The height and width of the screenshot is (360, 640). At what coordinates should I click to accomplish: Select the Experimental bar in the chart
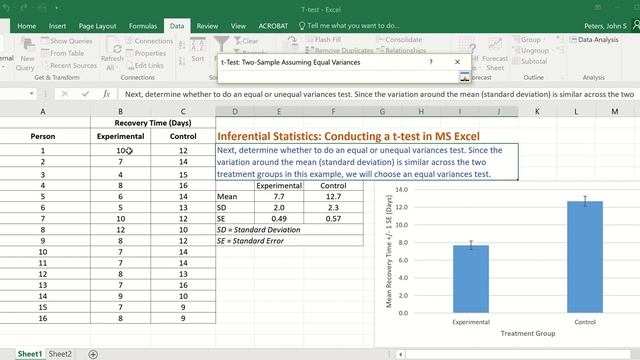pyautogui.click(x=471, y=279)
